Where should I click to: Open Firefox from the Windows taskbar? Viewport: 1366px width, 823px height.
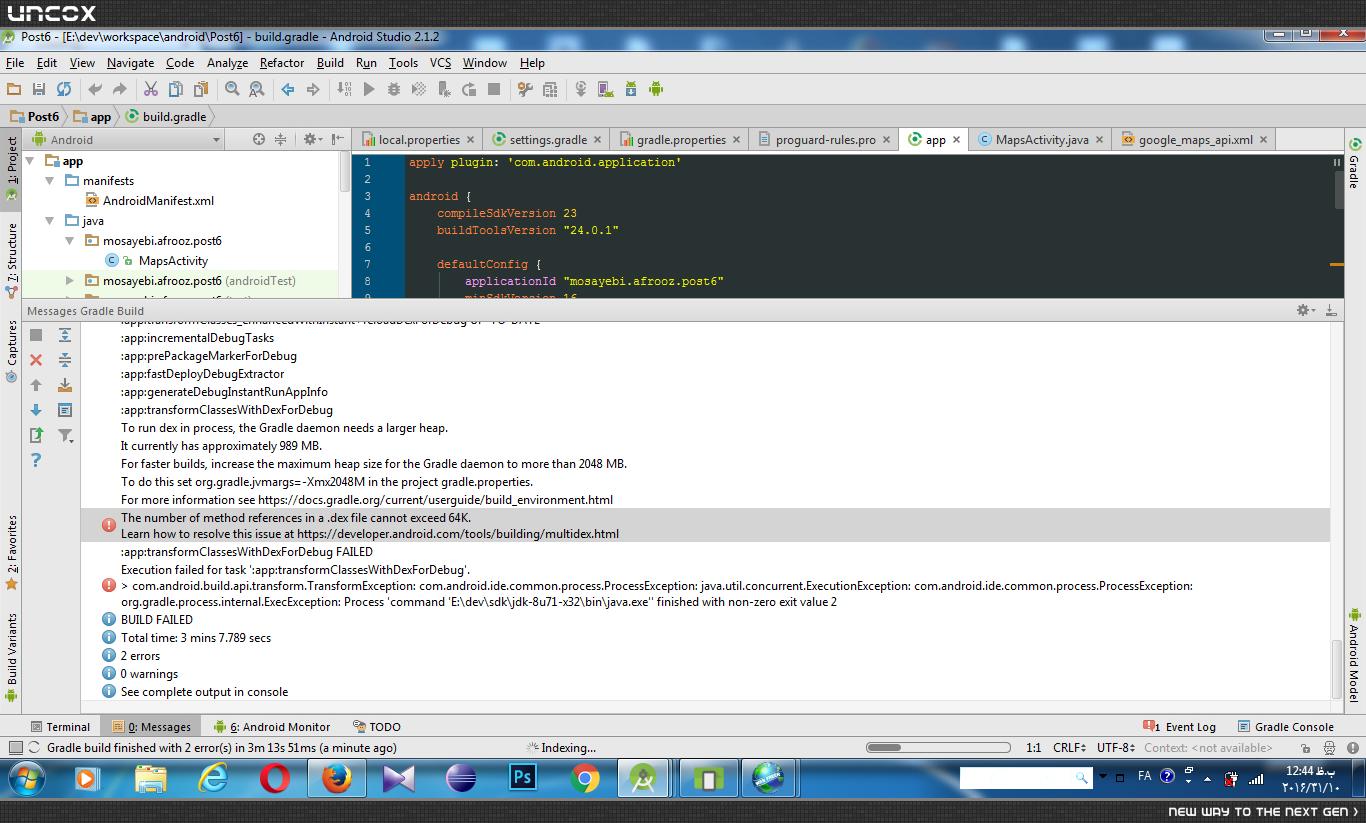pyautogui.click(x=337, y=778)
